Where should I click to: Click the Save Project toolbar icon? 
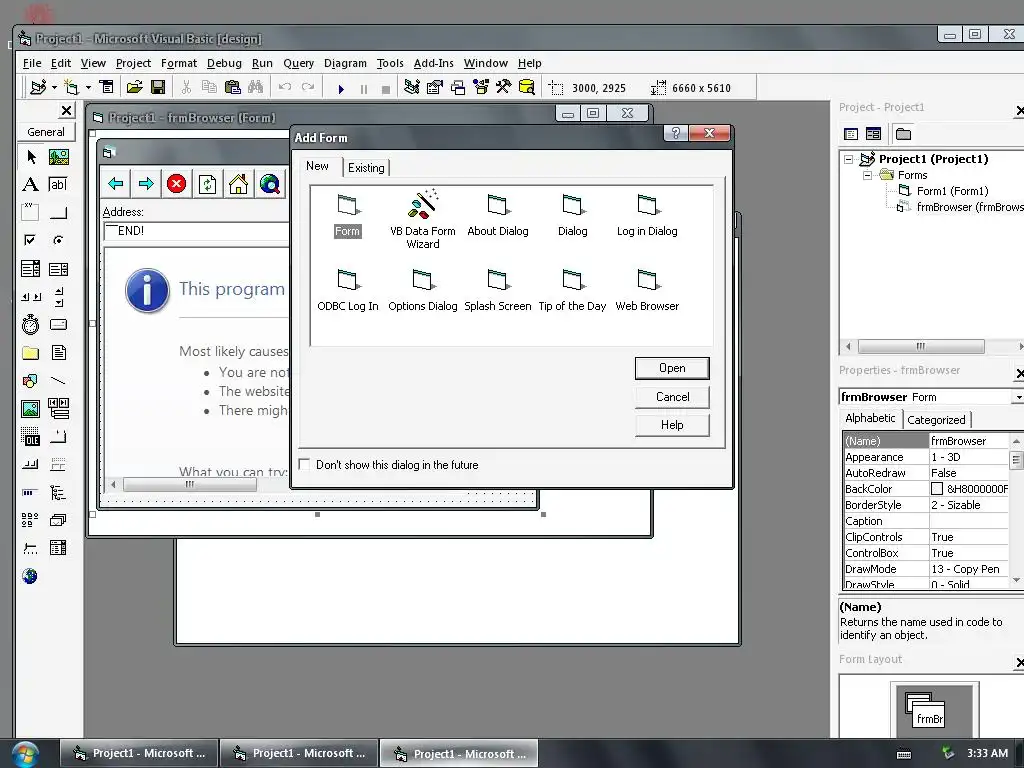(x=157, y=87)
